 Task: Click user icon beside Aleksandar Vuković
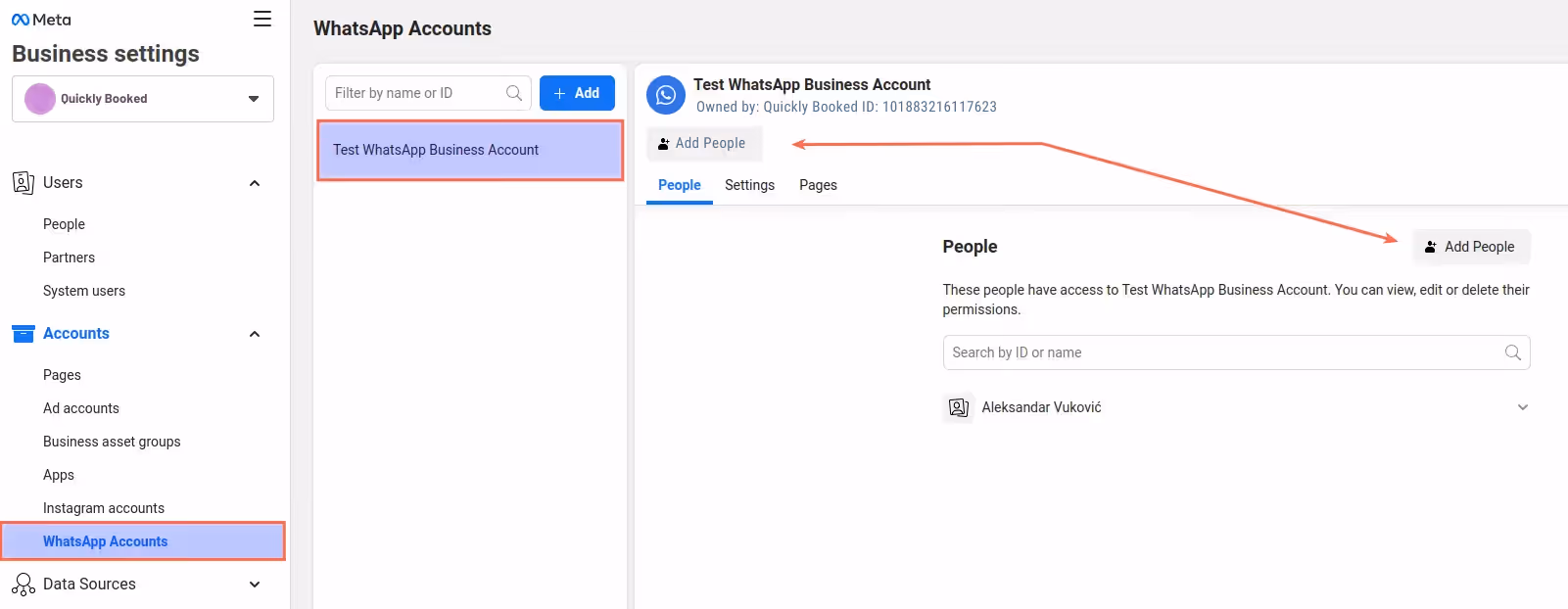(959, 407)
